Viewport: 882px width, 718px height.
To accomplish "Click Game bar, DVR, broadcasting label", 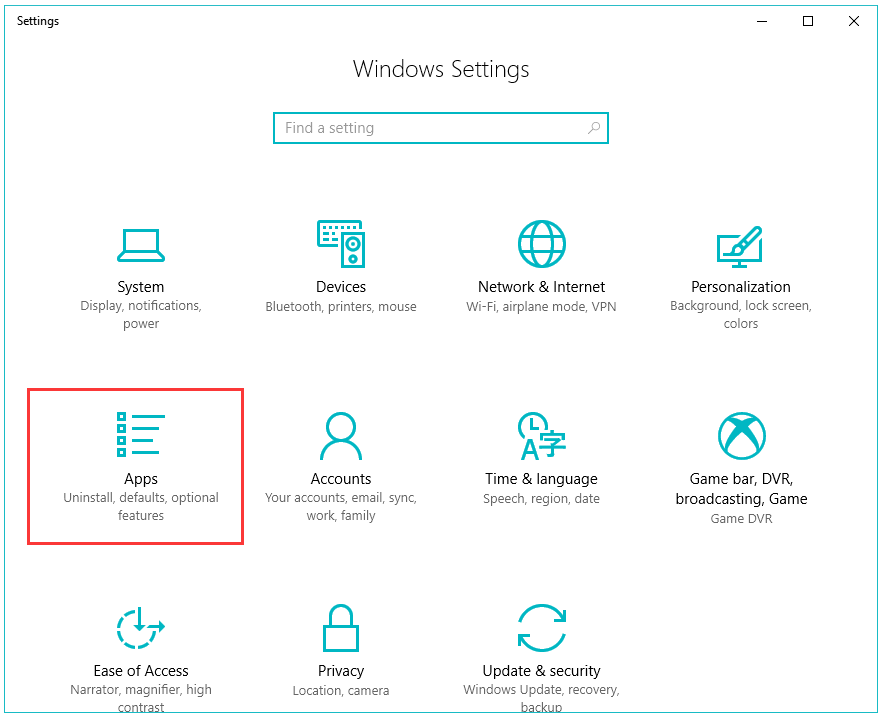I will 741,488.
